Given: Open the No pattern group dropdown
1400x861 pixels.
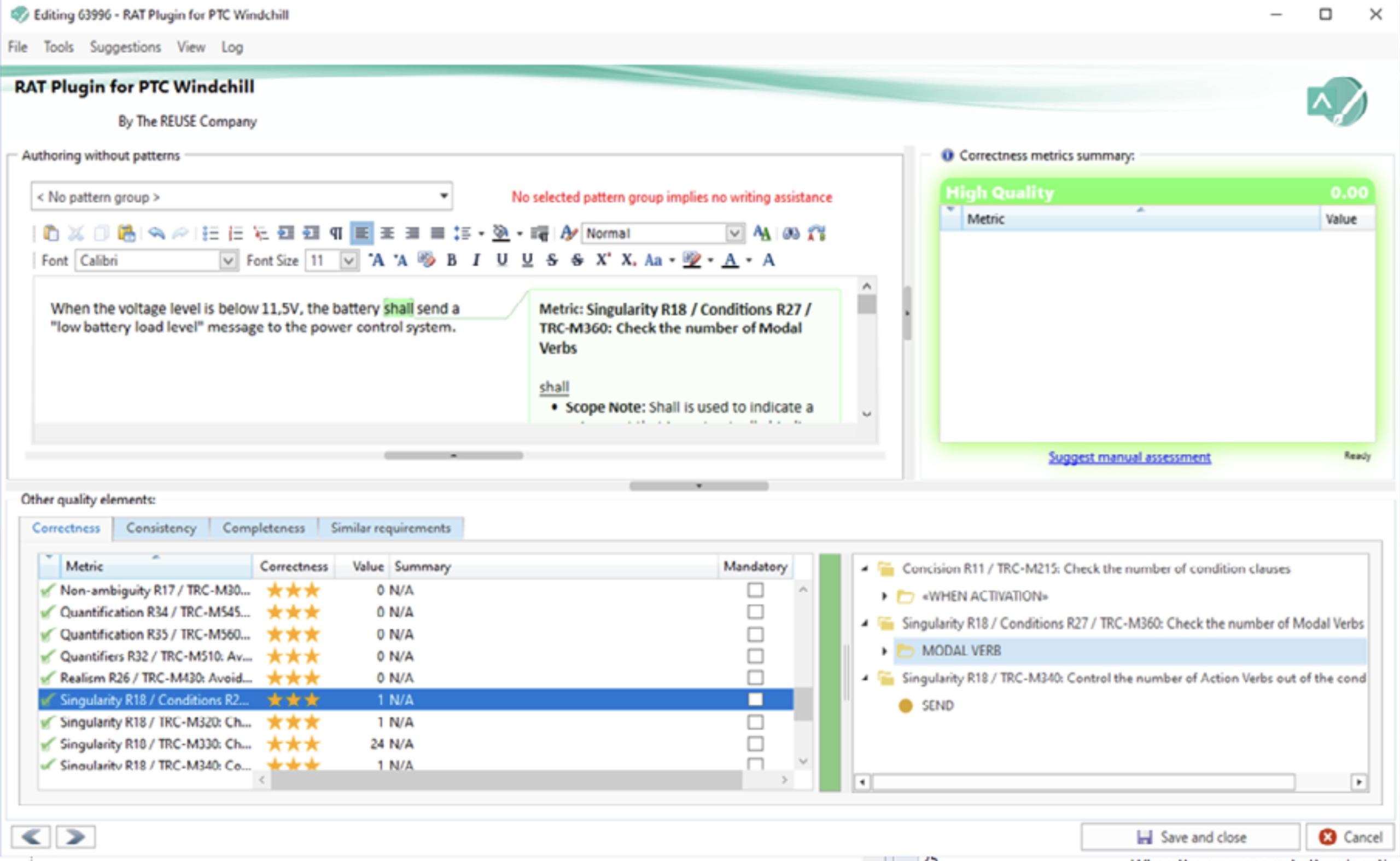Looking at the screenshot, I should 242,197.
